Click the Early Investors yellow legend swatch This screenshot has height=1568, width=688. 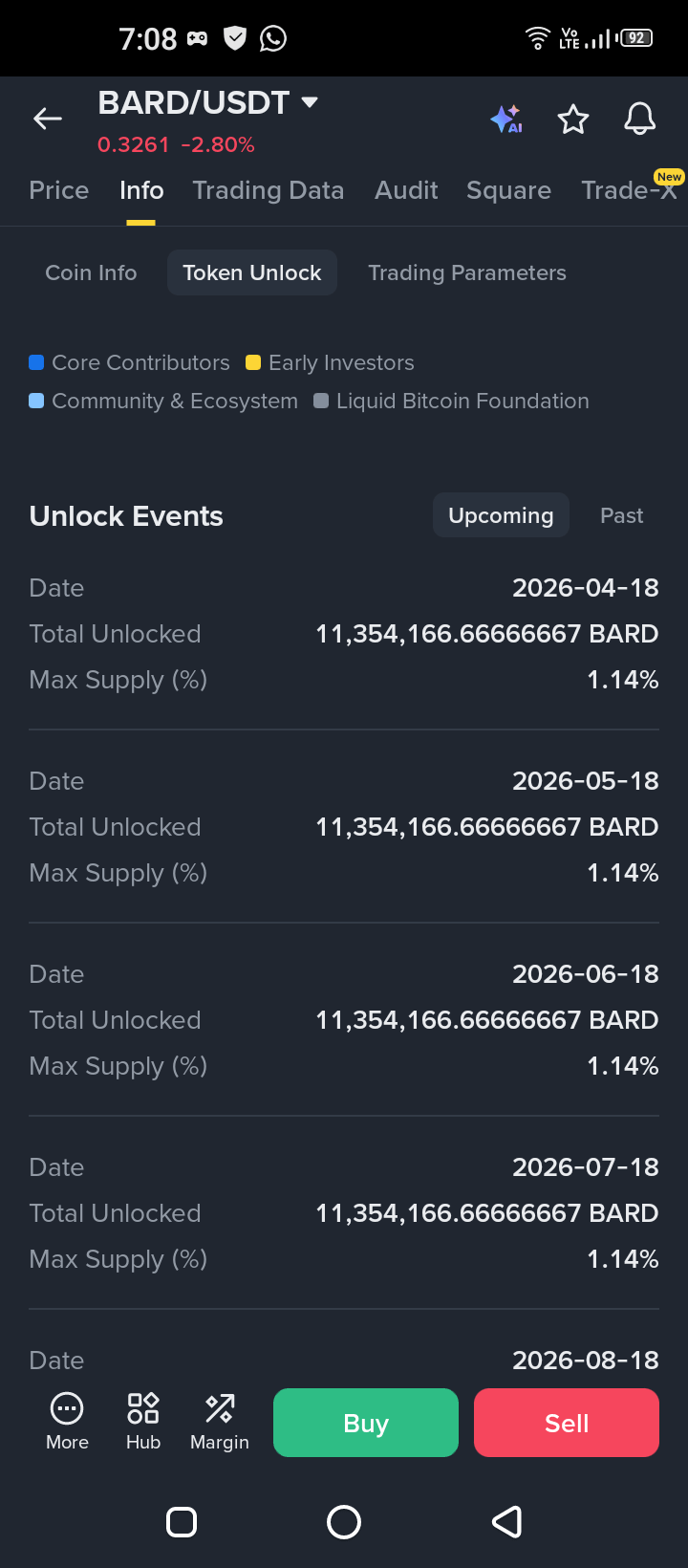(253, 362)
